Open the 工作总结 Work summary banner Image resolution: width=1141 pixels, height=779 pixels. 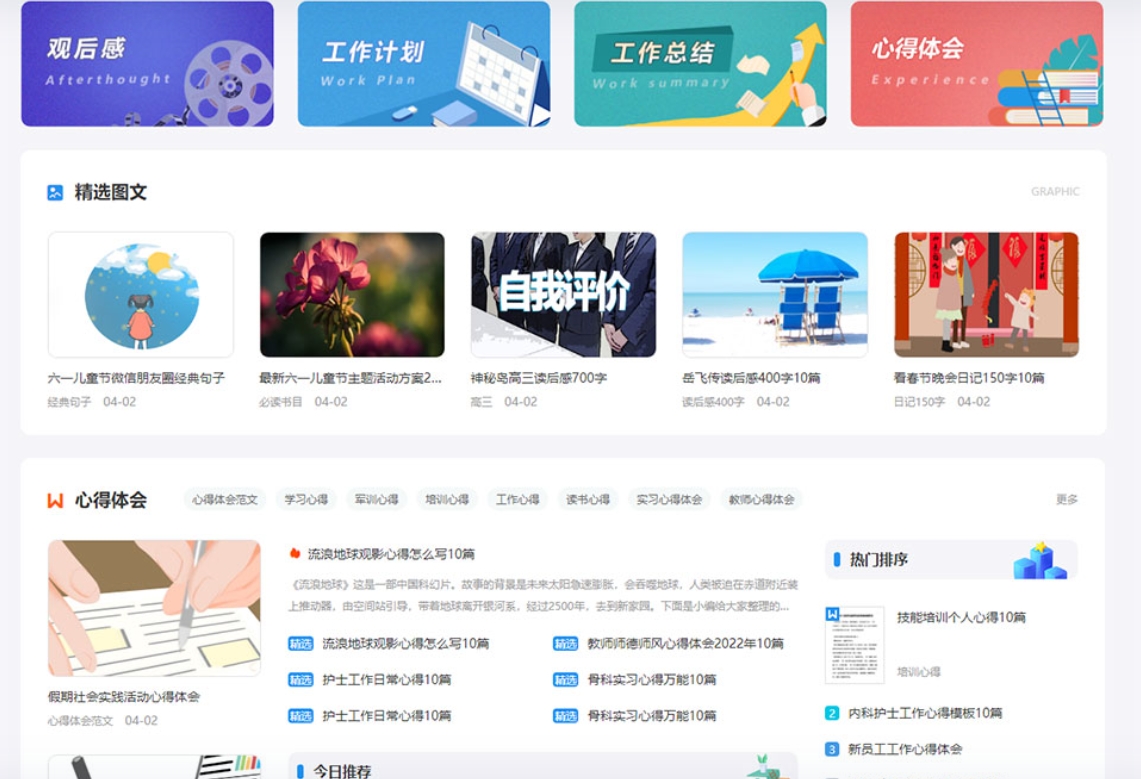pyautogui.click(x=700, y=63)
